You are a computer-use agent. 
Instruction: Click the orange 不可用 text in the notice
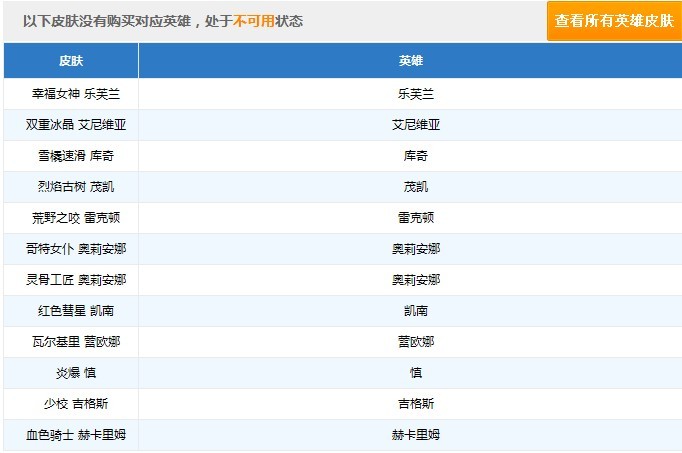(254, 21)
